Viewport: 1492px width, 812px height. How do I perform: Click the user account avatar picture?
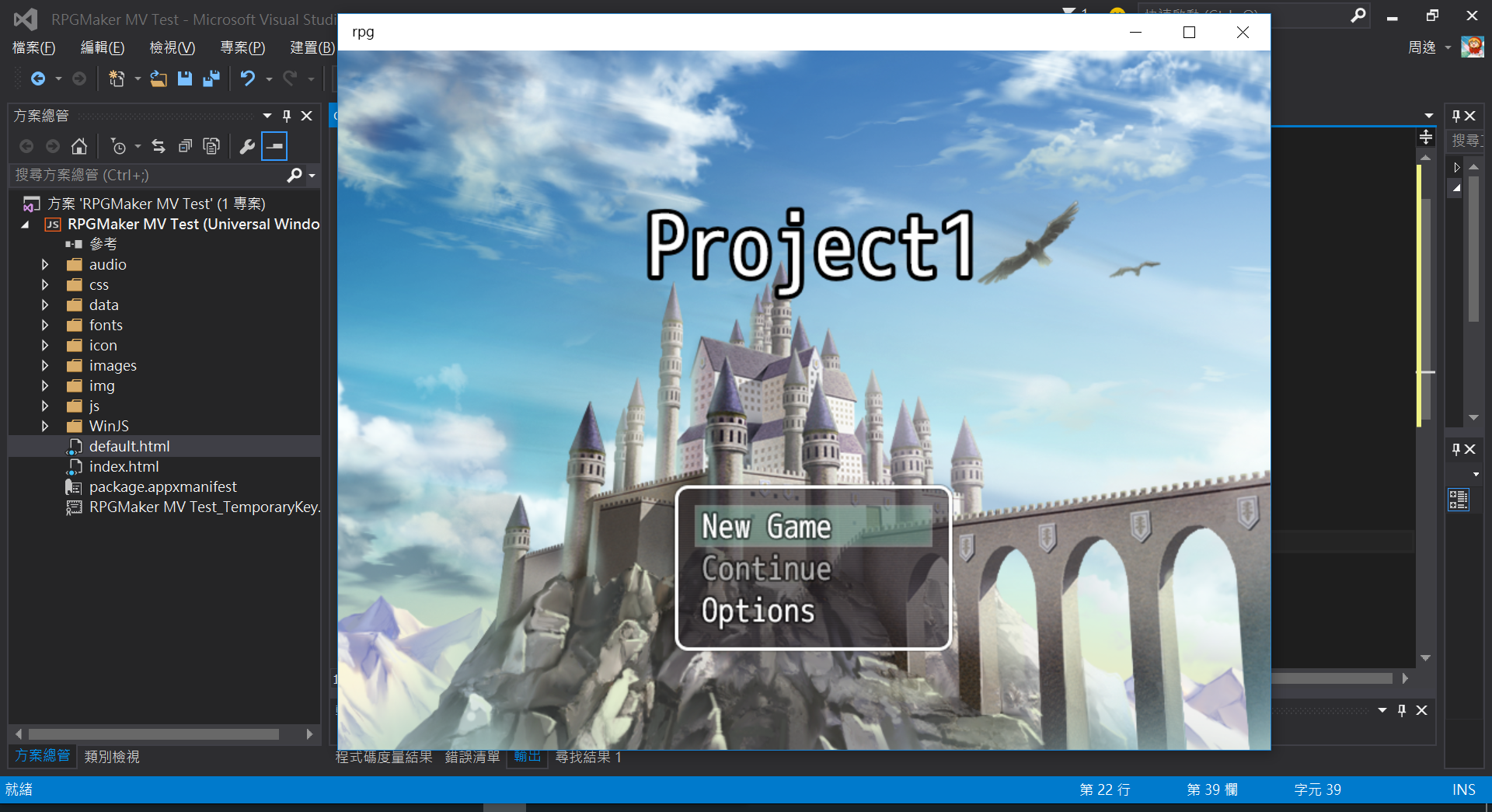point(1472,47)
